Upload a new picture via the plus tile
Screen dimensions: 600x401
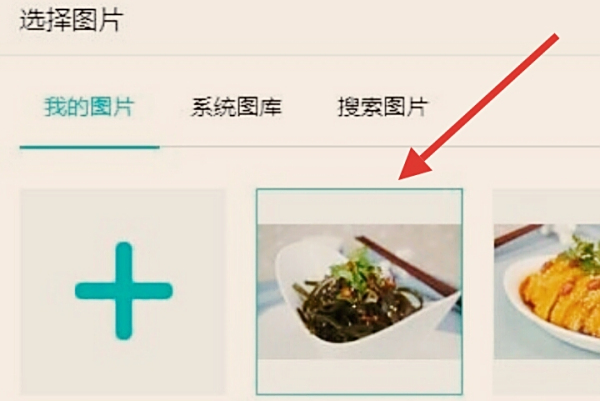point(123,292)
